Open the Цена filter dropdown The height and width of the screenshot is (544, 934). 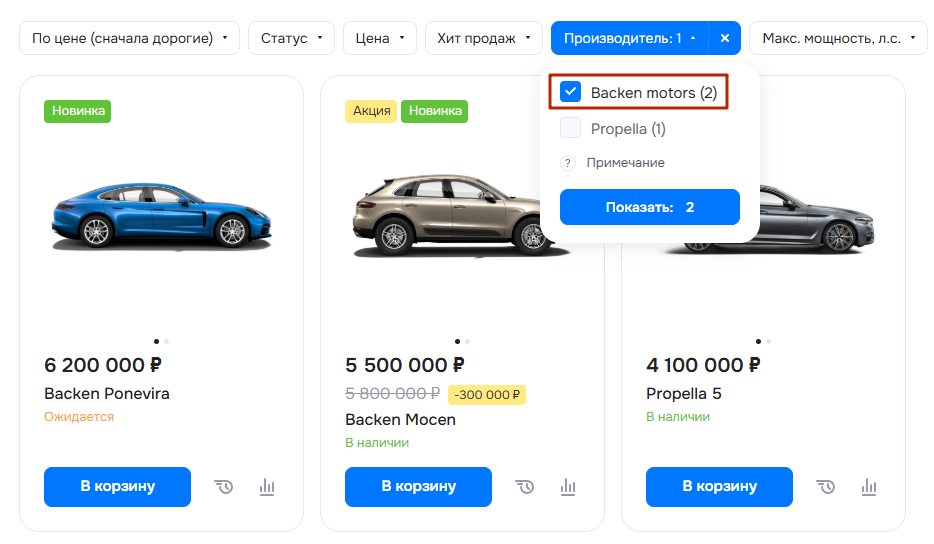click(x=379, y=38)
